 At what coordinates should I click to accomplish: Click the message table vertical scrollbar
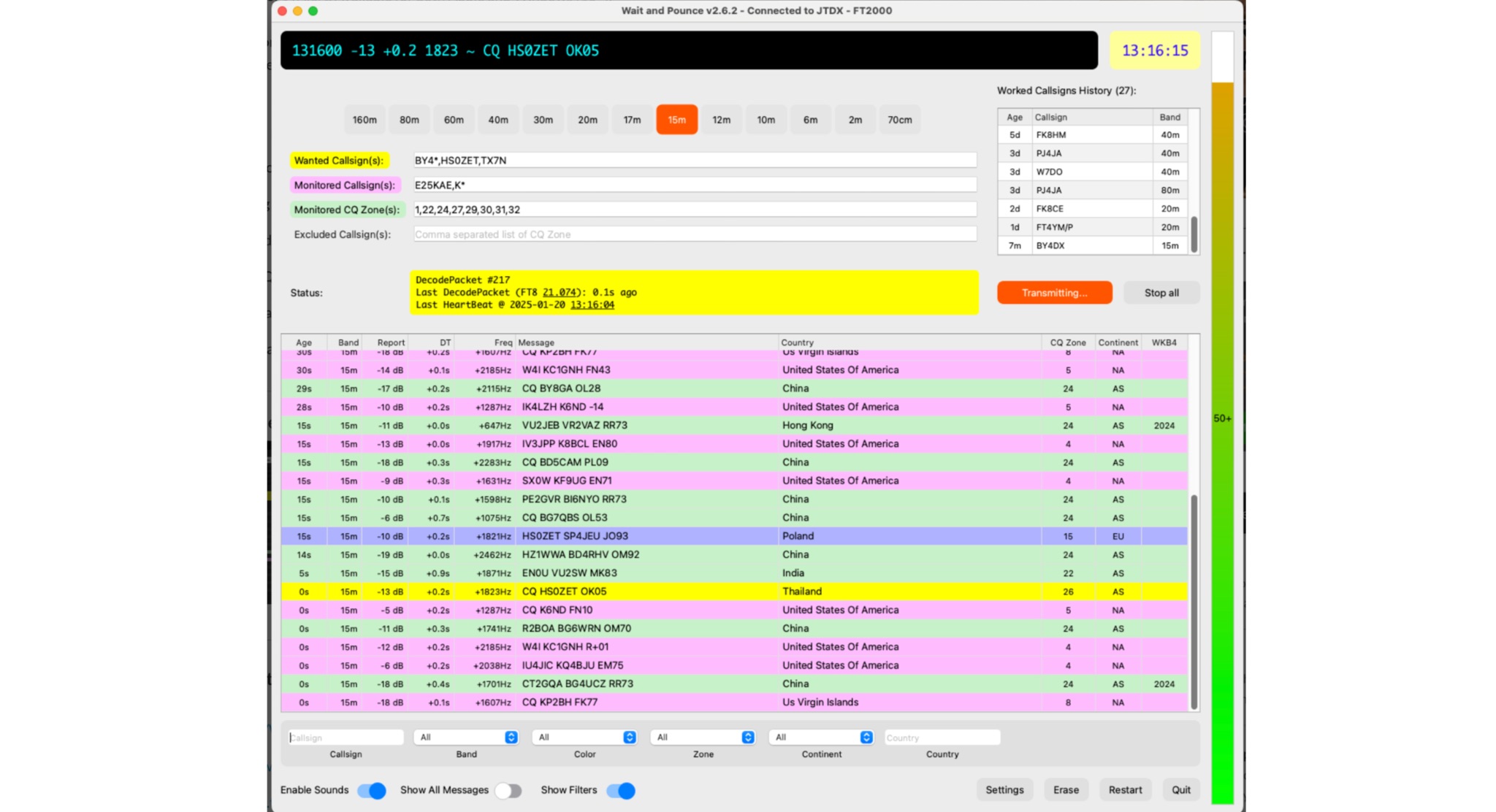tap(1194, 602)
